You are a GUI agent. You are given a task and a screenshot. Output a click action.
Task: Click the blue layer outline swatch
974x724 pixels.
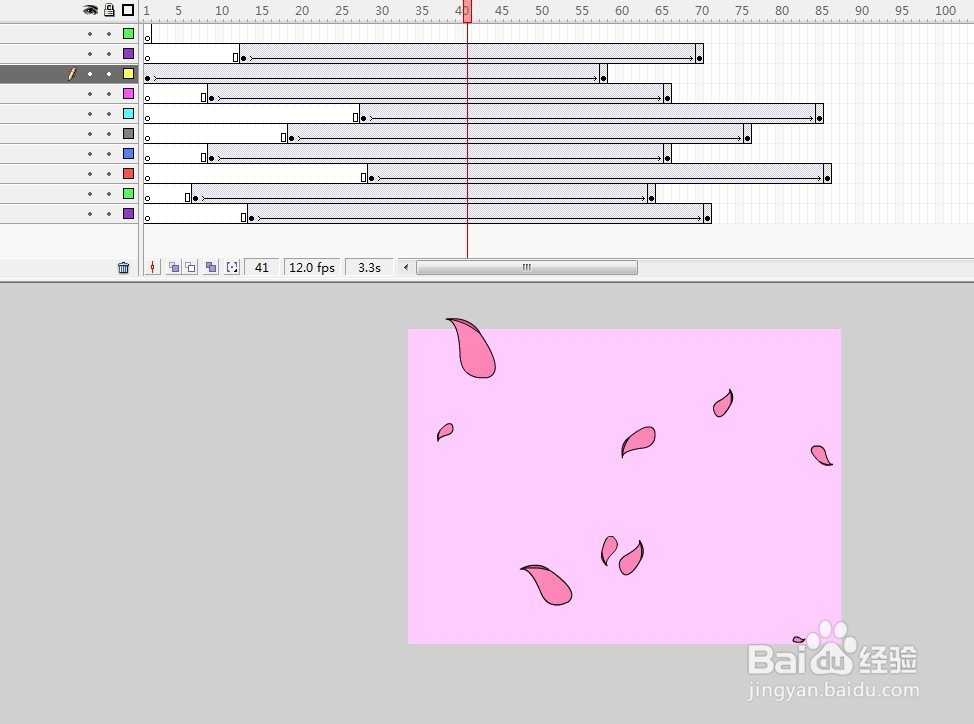coord(129,153)
